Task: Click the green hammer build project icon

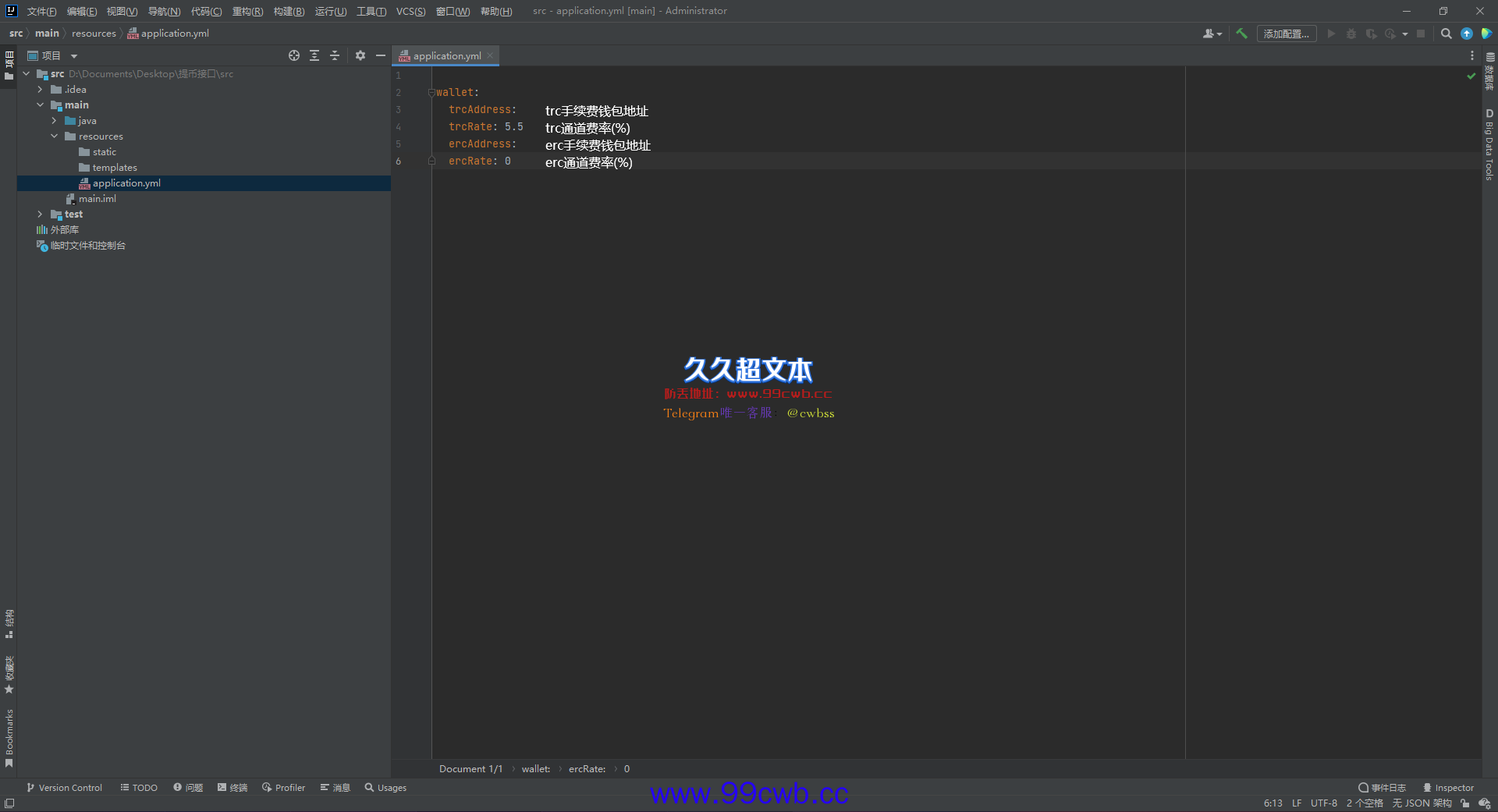Action: 1241,34
